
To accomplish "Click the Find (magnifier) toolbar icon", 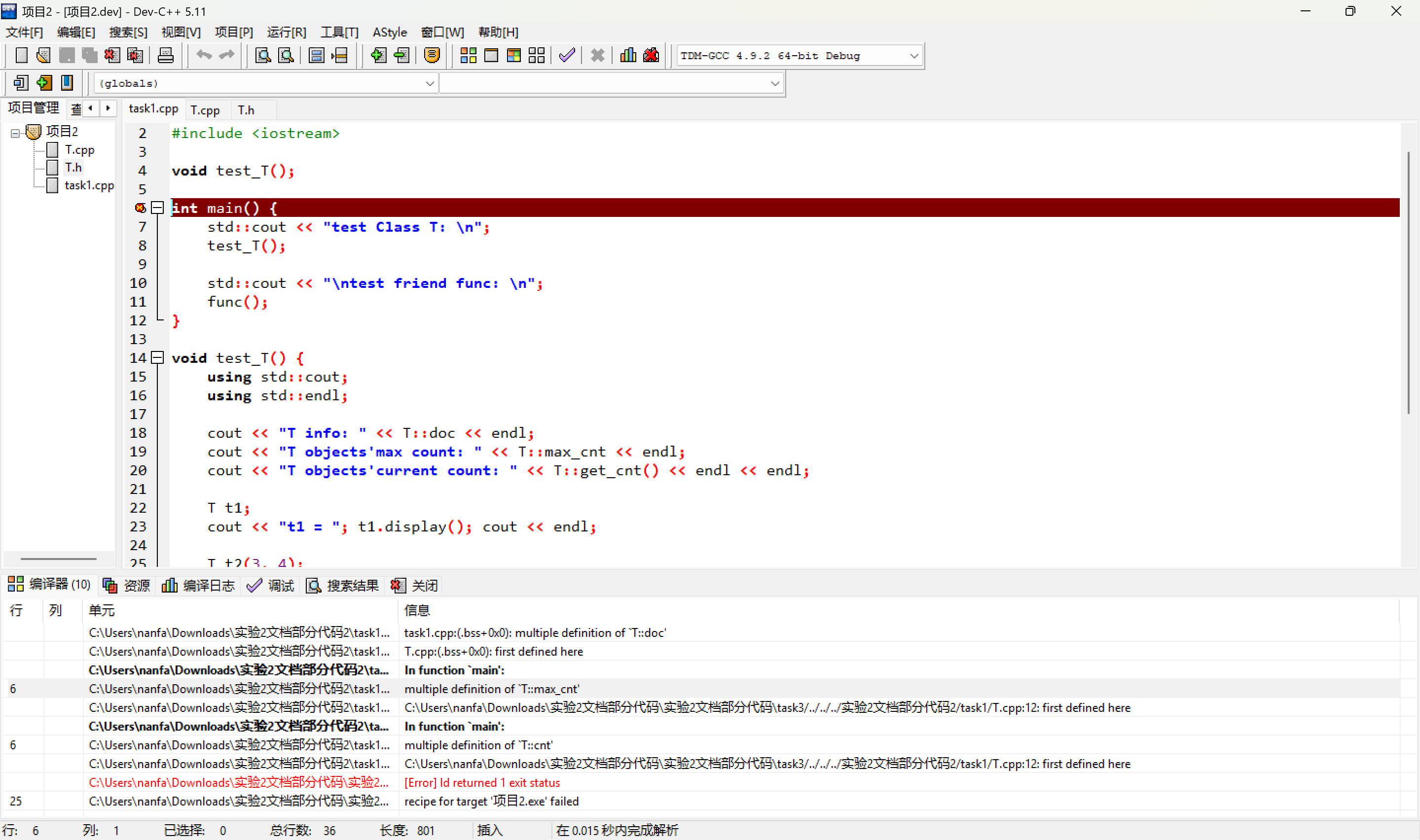I will (x=263, y=56).
